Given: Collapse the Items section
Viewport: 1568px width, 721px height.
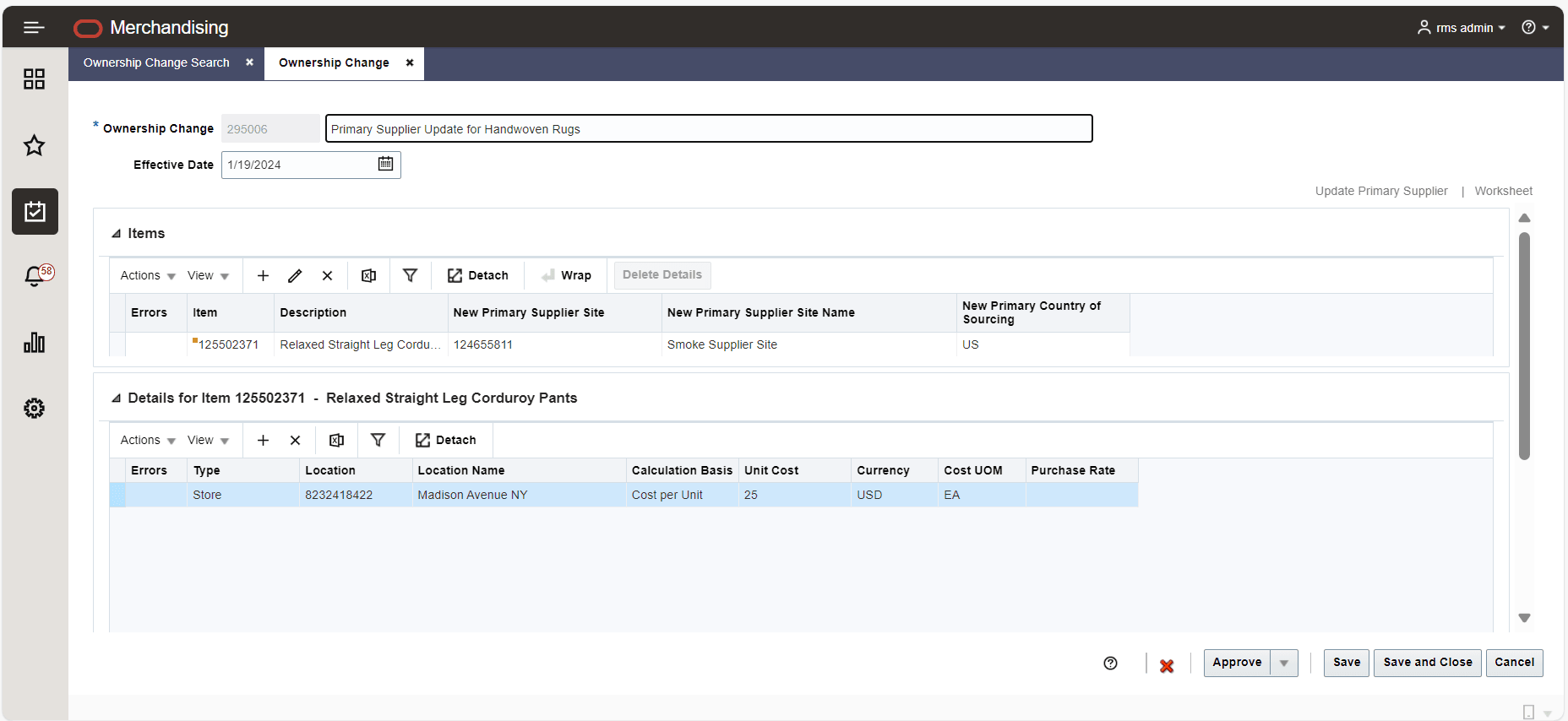Looking at the screenshot, I should click(116, 234).
